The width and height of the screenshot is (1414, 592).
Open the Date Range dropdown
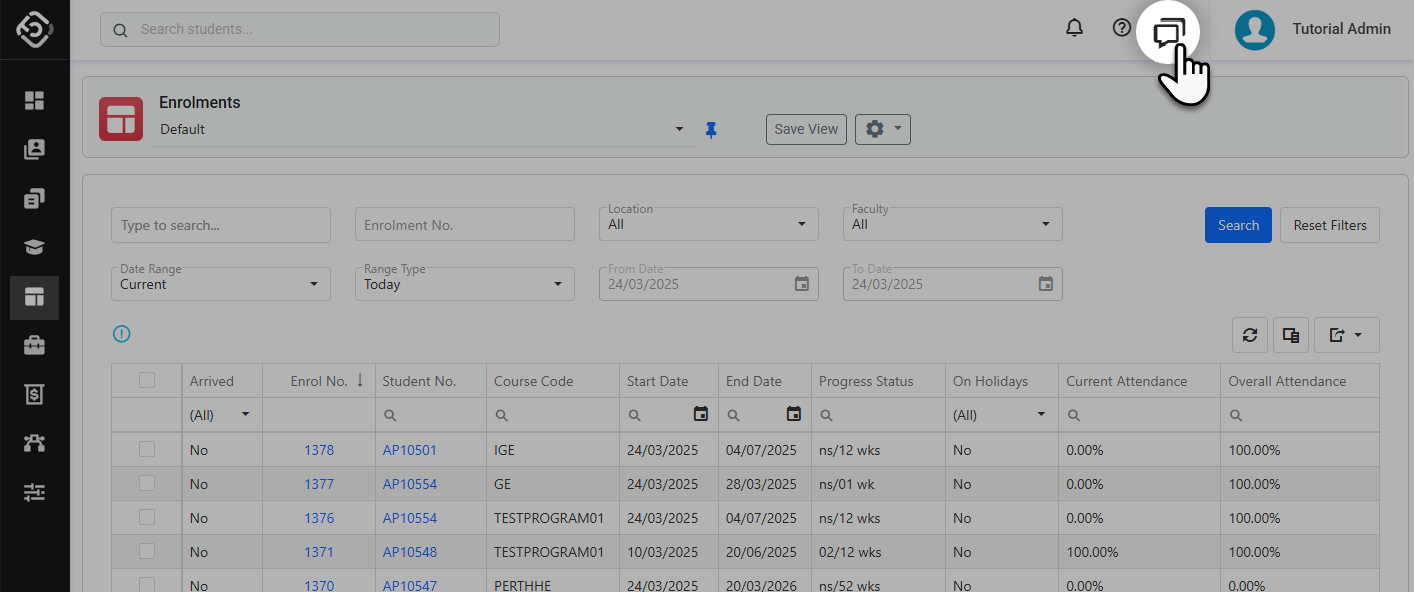[x=220, y=285]
